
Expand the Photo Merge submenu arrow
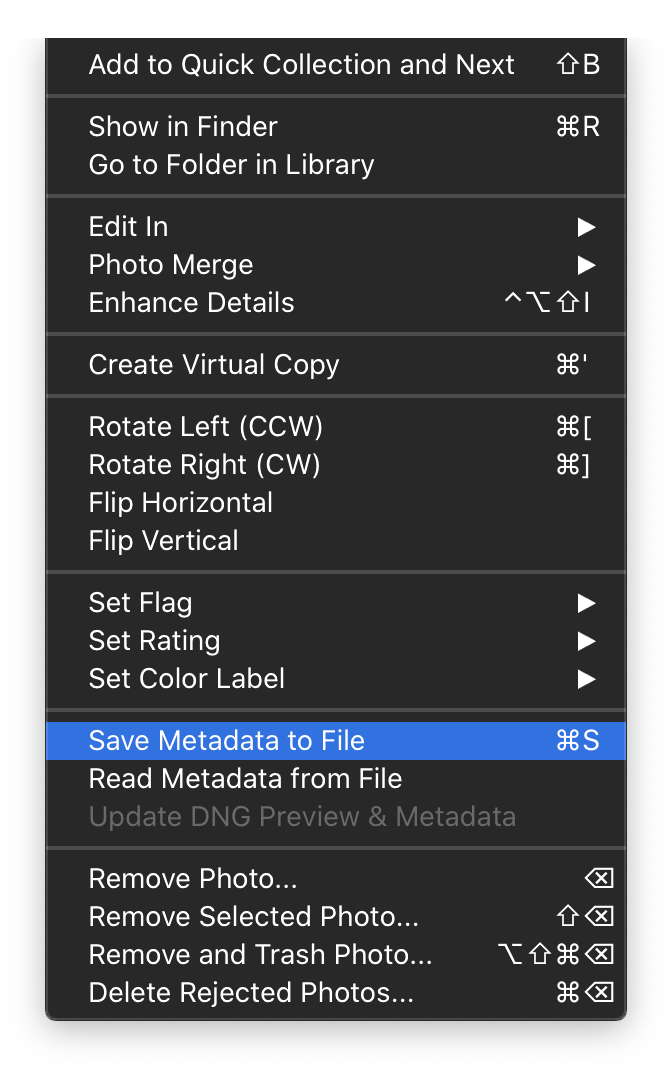click(x=586, y=265)
